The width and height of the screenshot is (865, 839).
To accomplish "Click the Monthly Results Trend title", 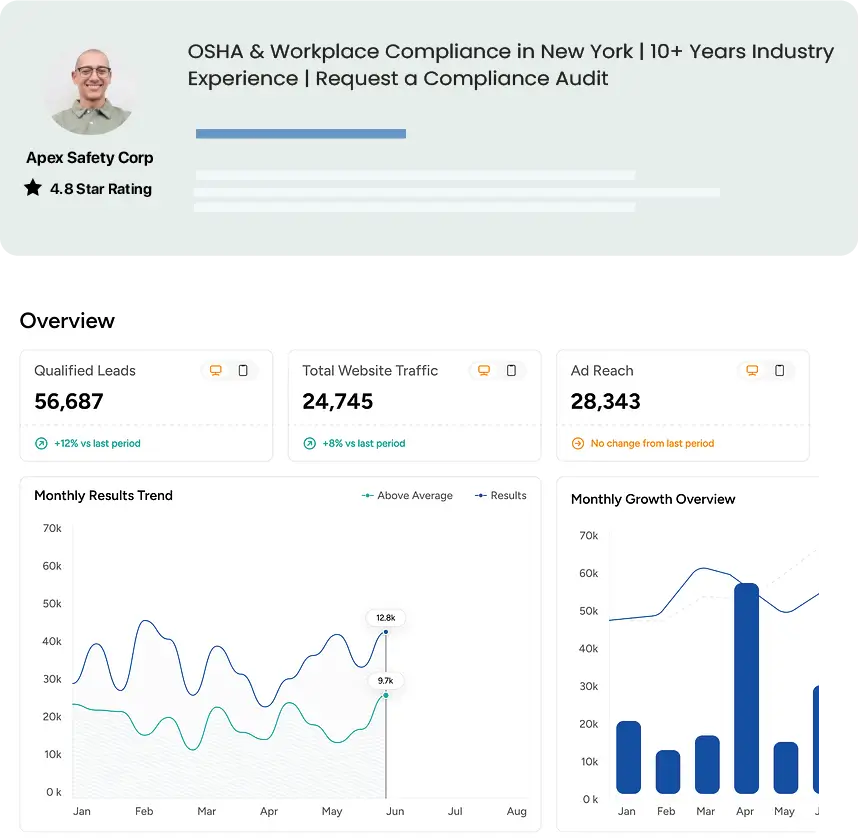I will point(103,495).
